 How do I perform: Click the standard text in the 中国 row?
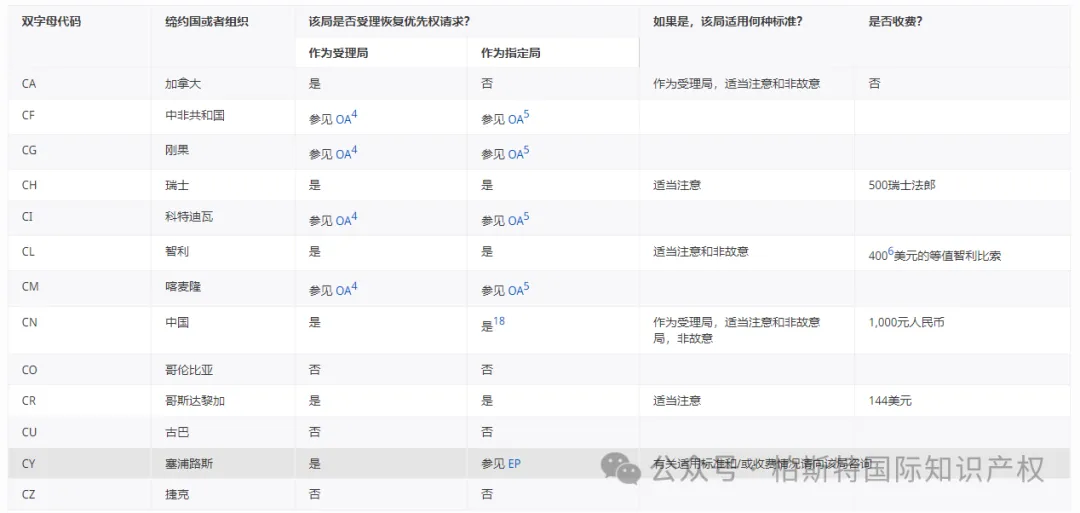click(736, 330)
